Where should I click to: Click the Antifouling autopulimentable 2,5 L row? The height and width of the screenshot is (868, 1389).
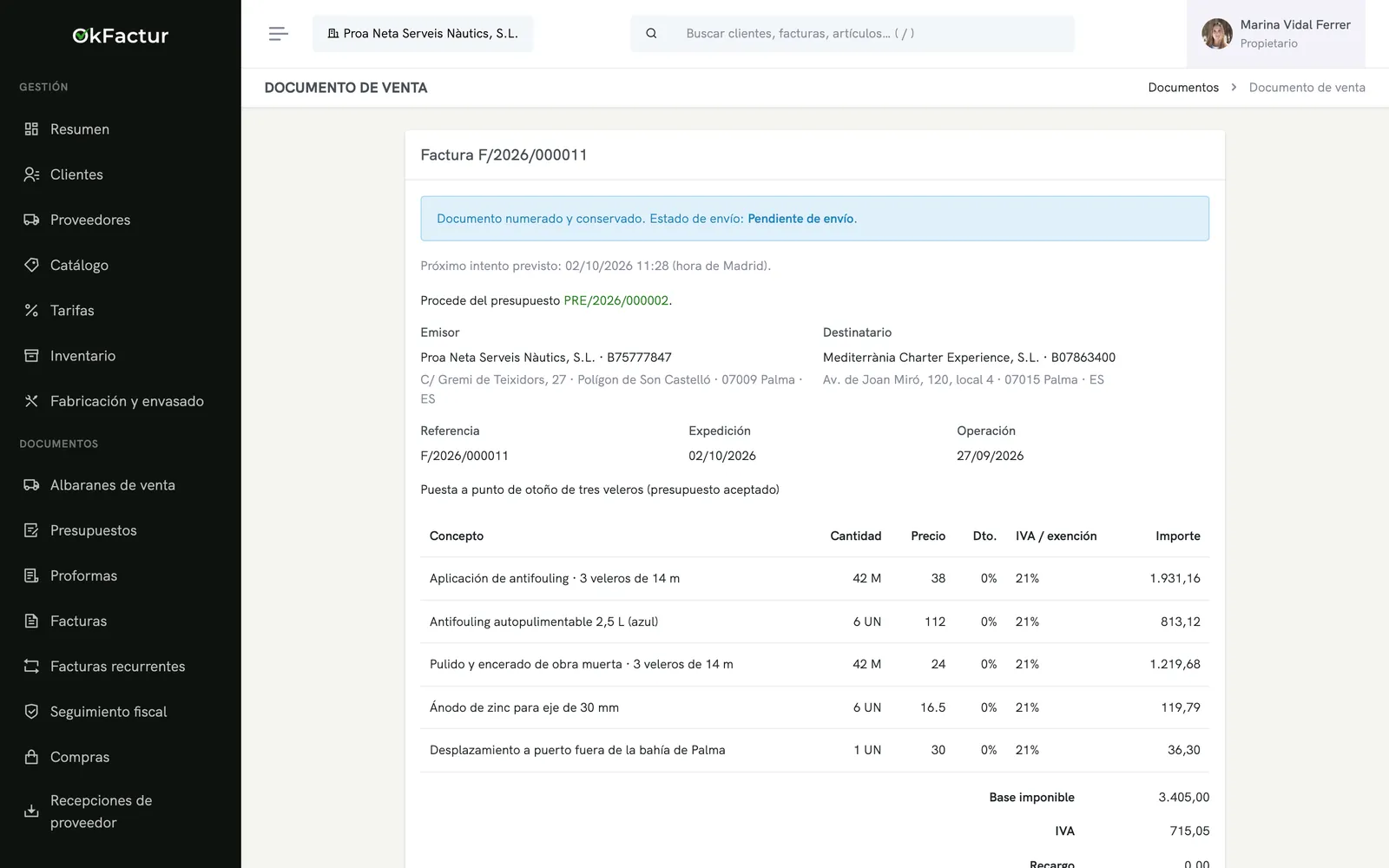[814, 621]
